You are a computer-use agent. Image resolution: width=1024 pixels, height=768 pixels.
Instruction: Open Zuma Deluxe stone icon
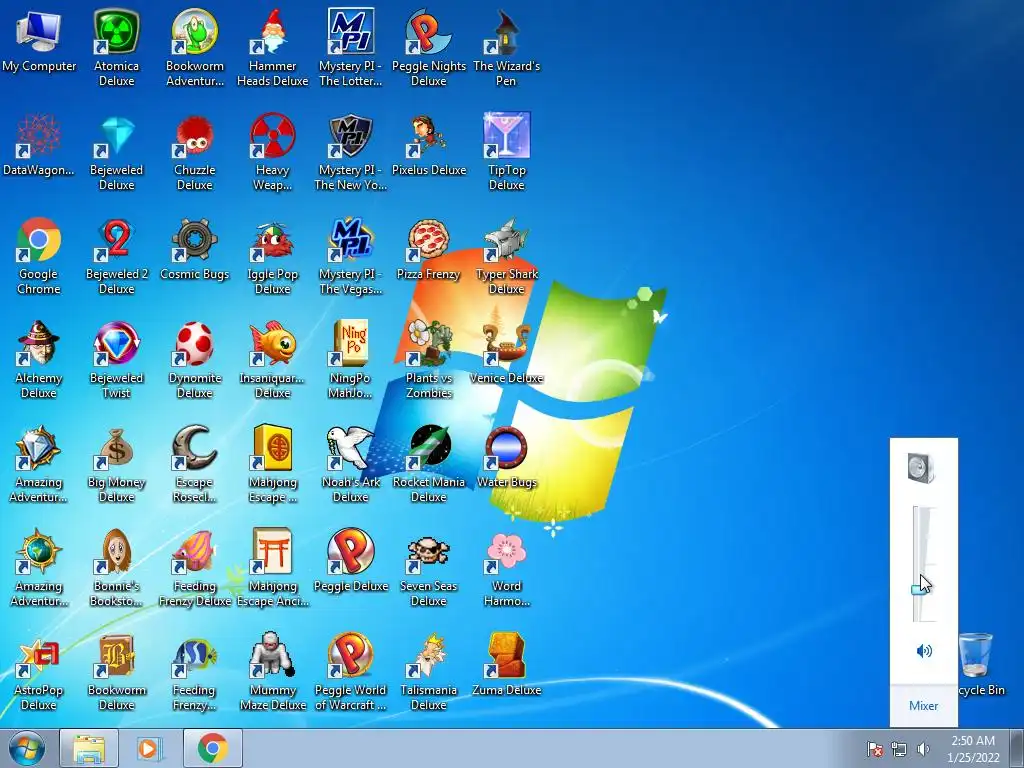[x=506, y=665]
